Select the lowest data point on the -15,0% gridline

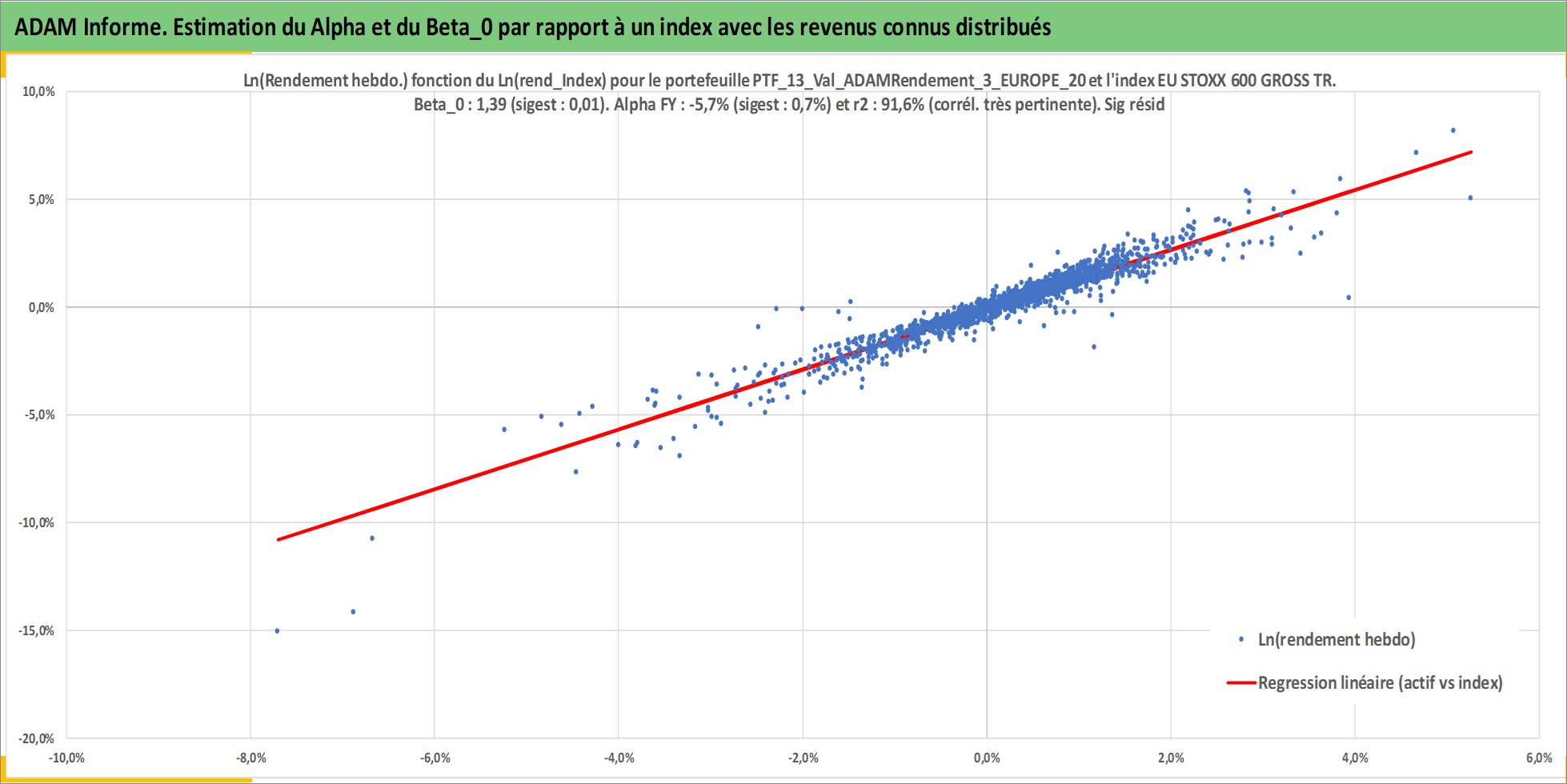277,631
